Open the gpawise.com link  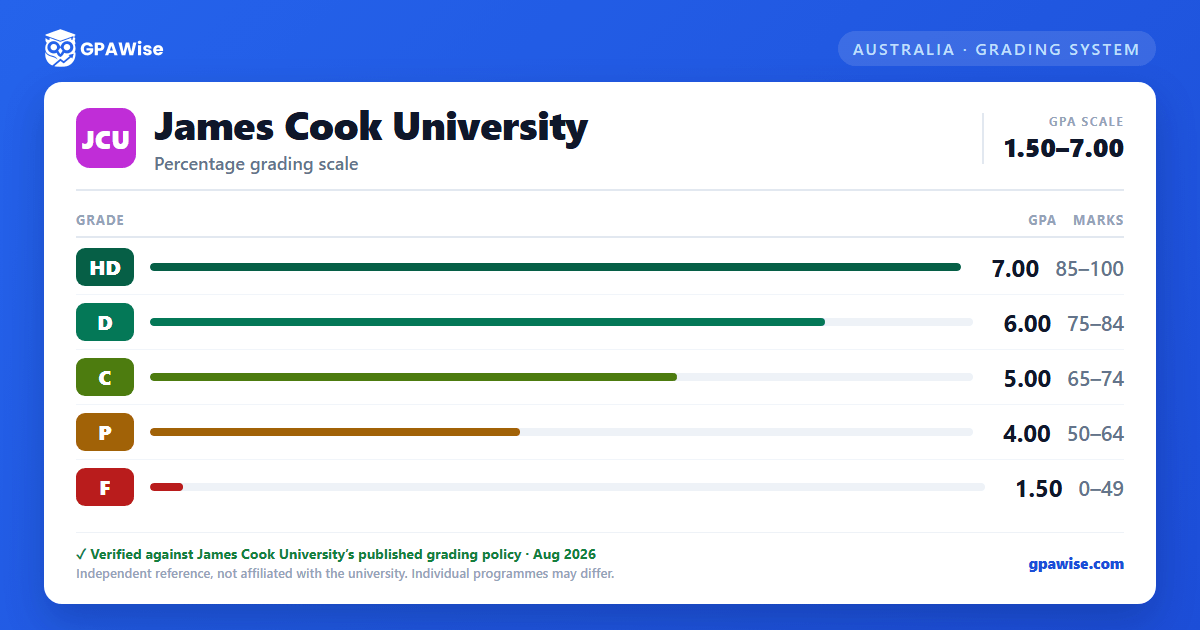tap(1076, 564)
